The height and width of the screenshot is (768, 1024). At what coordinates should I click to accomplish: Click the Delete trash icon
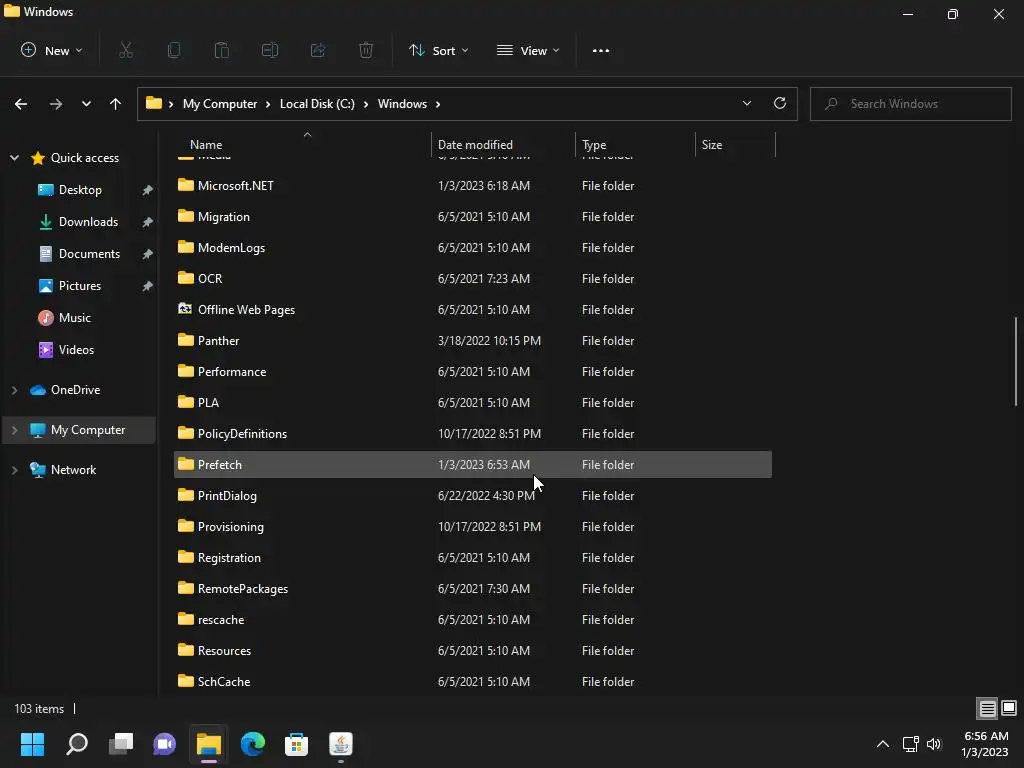tap(366, 50)
